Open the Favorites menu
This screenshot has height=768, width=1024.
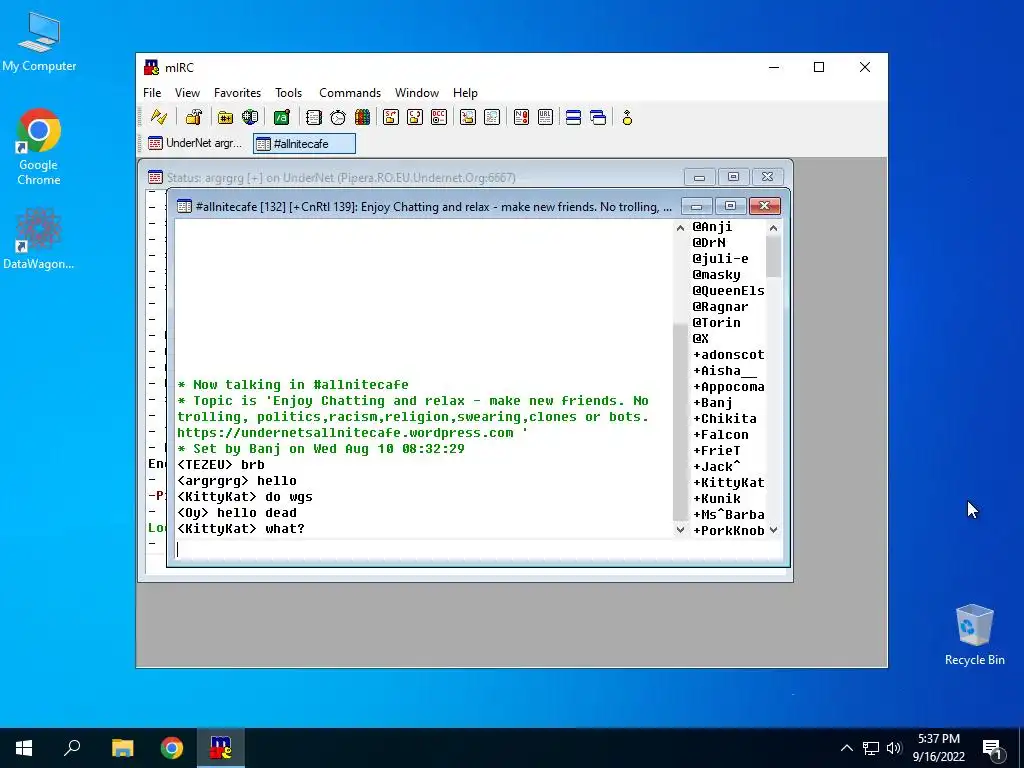tap(237, 93)
